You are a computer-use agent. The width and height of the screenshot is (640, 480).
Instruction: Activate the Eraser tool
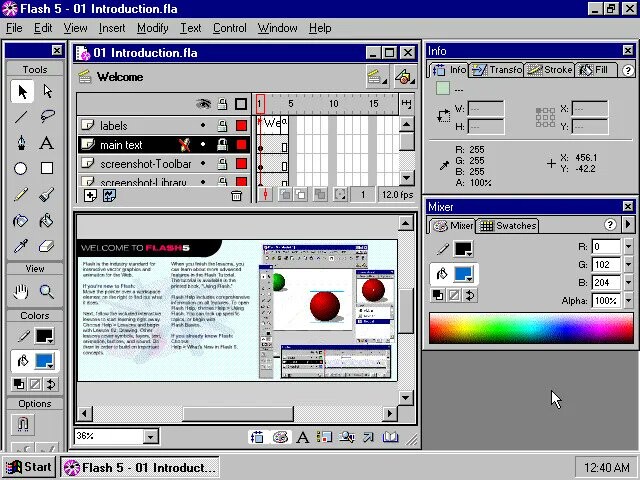[x=46, y=246]
